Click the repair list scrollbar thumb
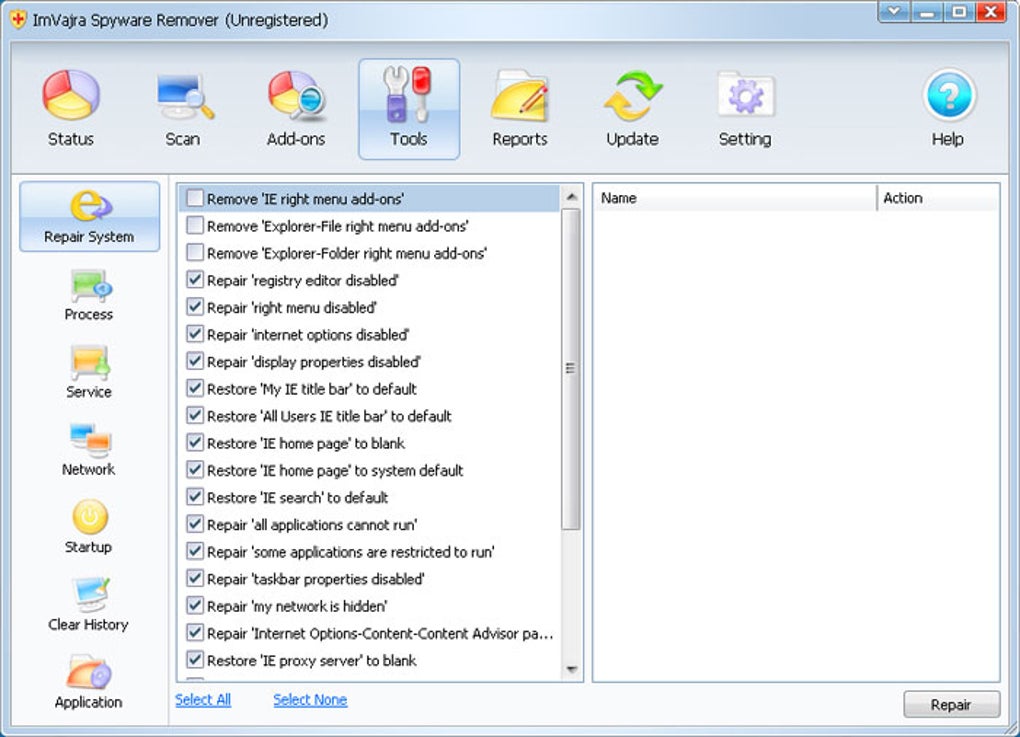The height and width of the screenshot is (737, 1020). point(570,369)
